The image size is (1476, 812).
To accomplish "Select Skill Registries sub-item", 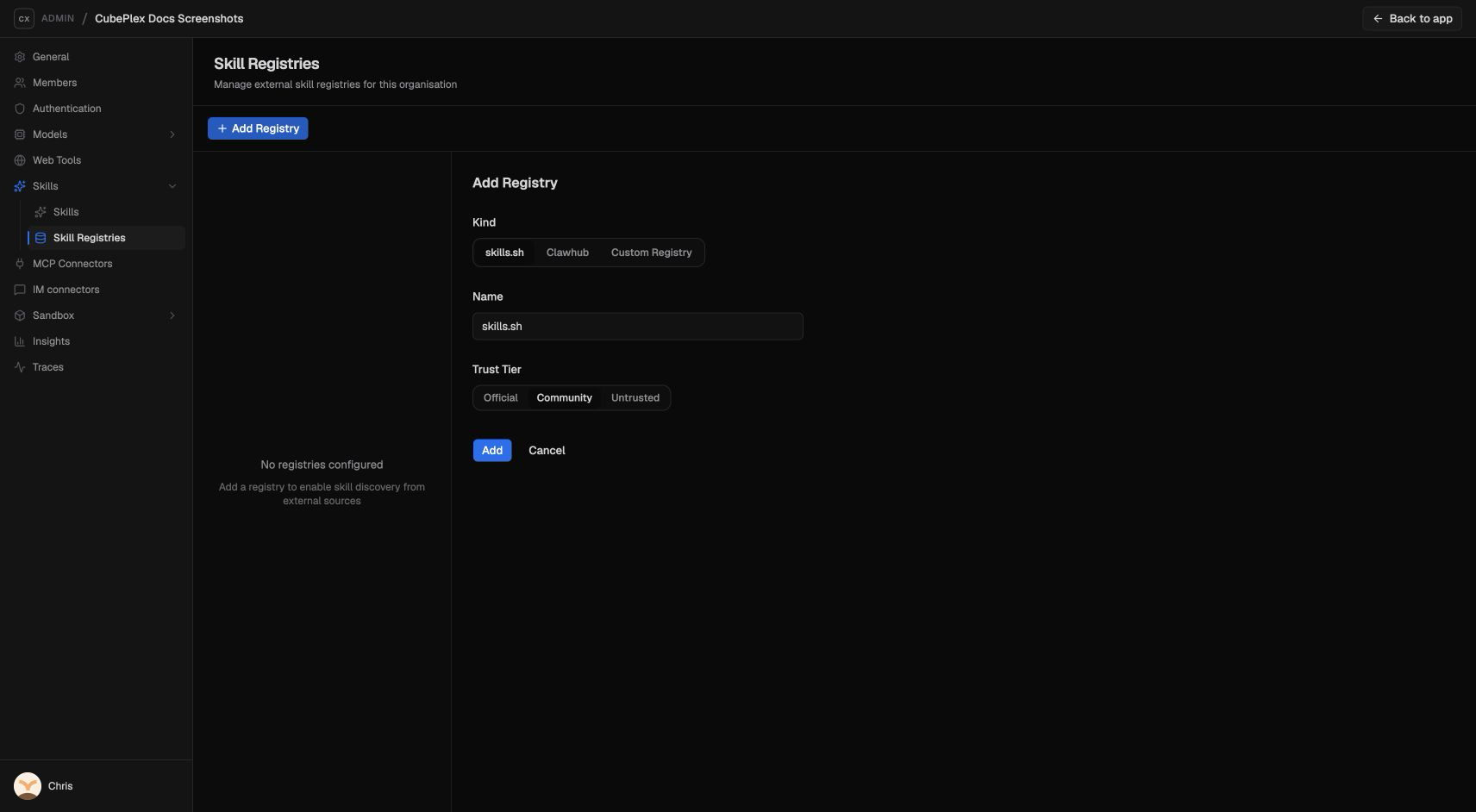I will point(106,238).
